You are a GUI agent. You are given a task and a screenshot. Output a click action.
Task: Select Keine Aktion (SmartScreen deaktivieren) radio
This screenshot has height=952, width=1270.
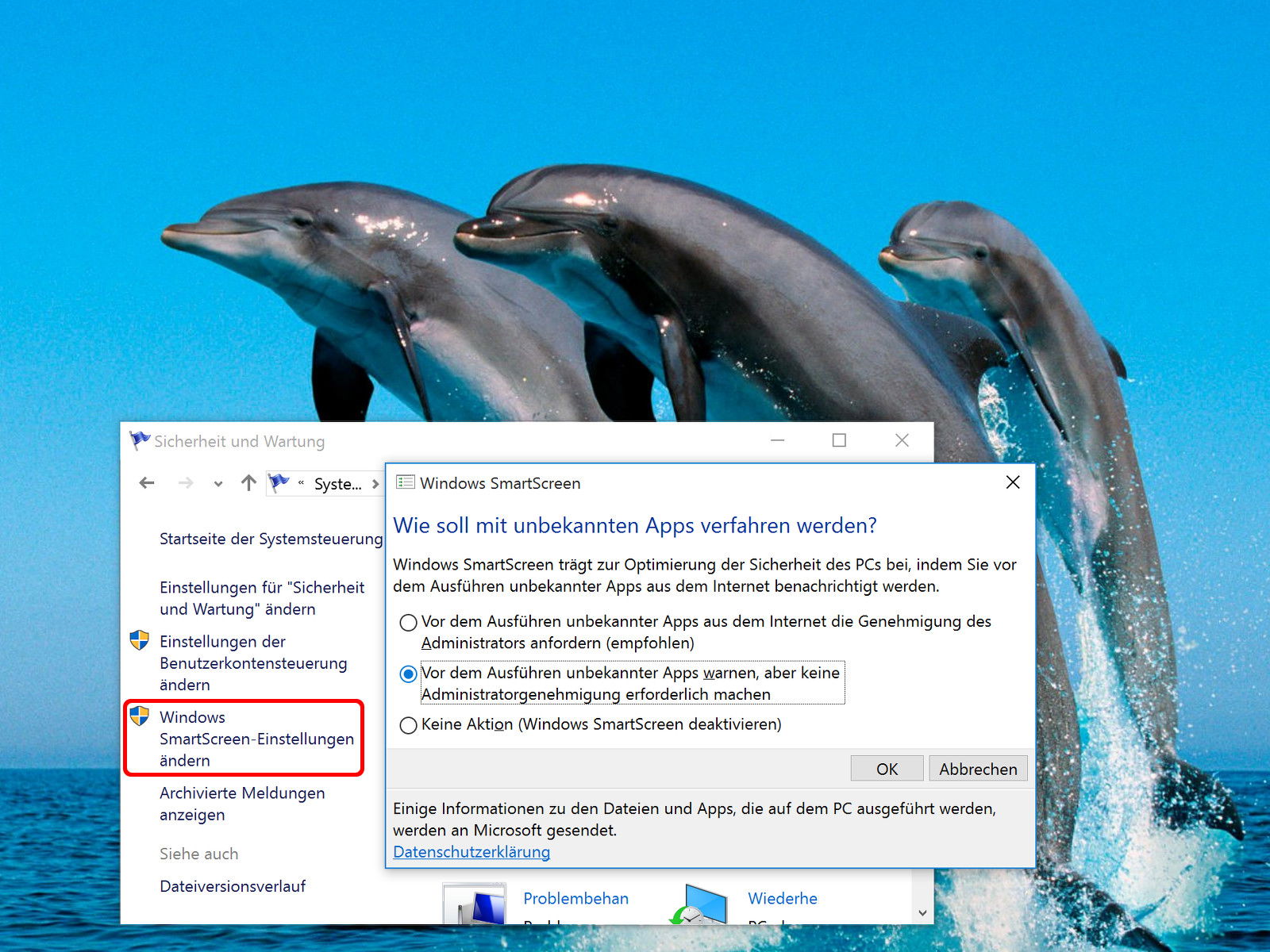tap(408, 725)
